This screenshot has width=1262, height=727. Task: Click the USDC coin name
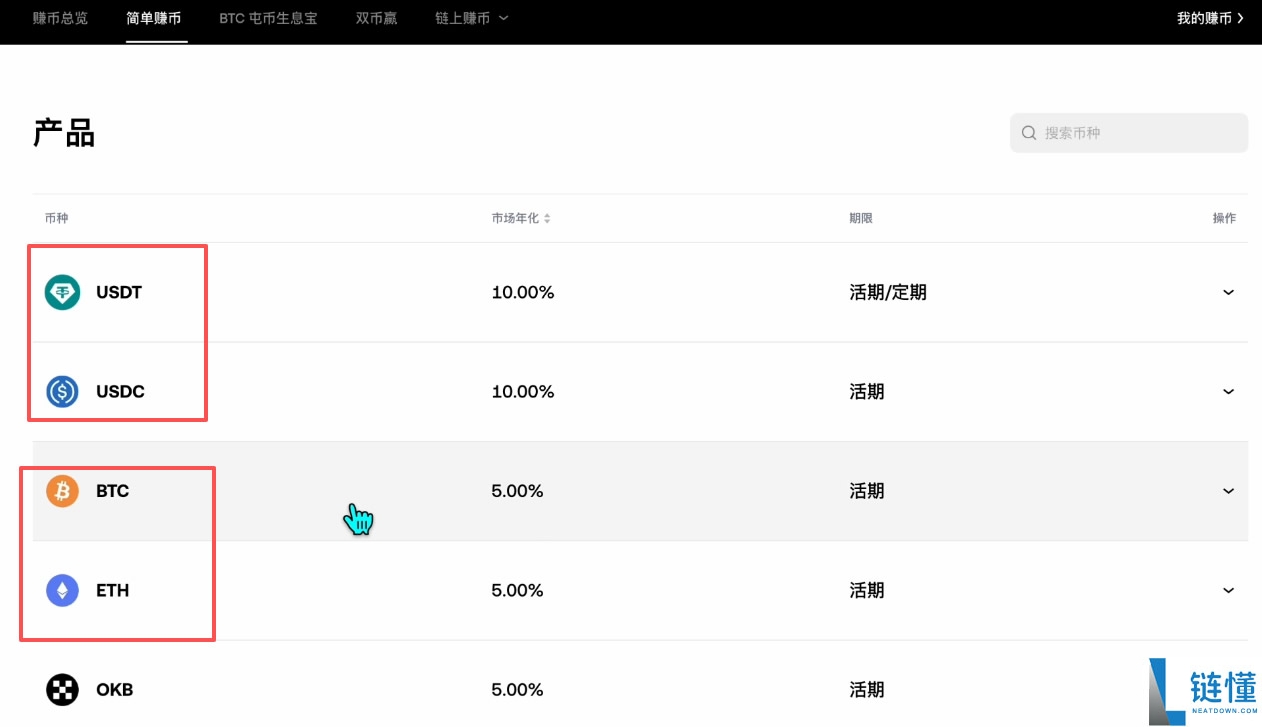(x=120, y=391)
